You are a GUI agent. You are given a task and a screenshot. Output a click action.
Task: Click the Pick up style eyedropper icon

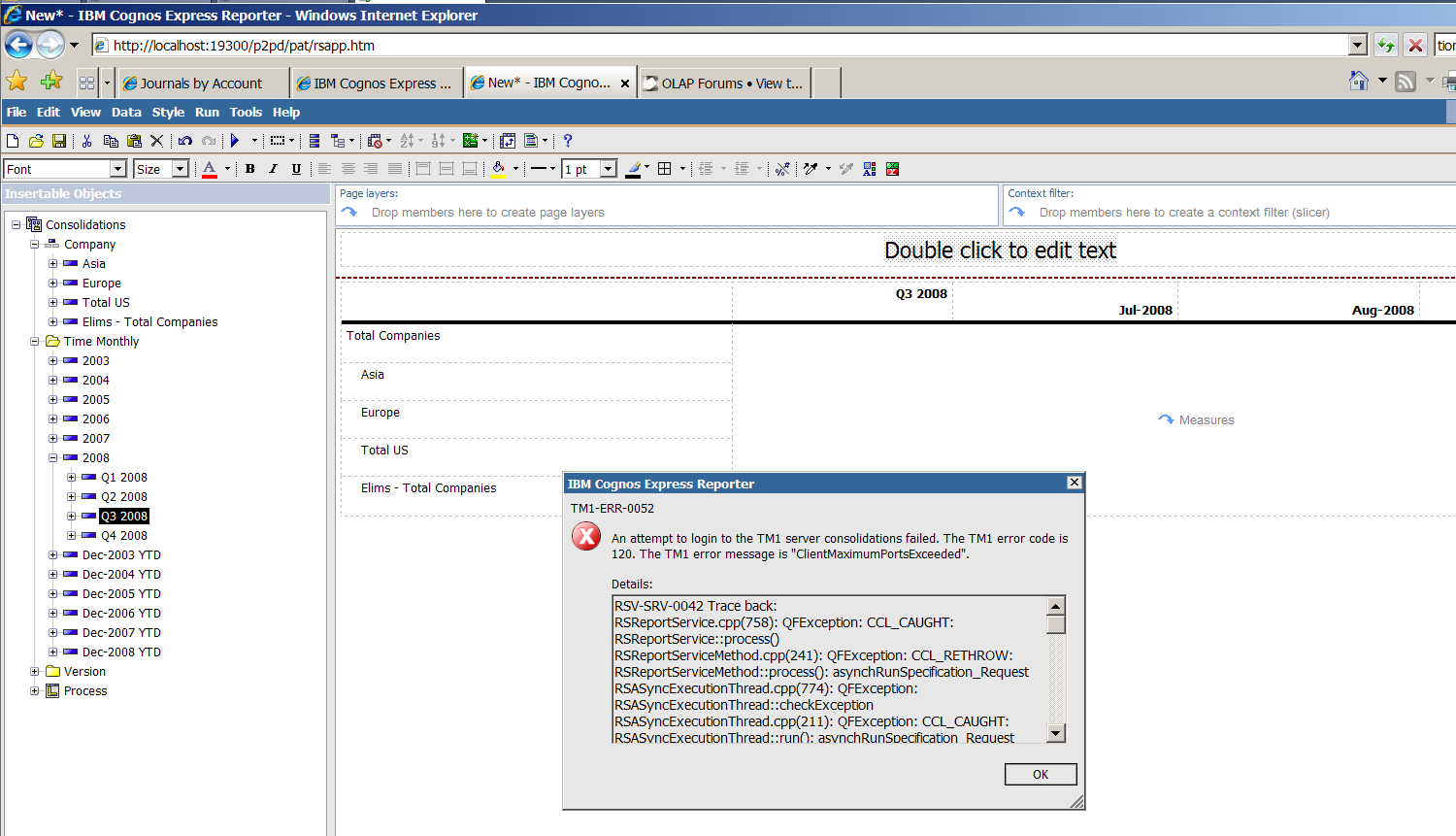click(811, 169)
